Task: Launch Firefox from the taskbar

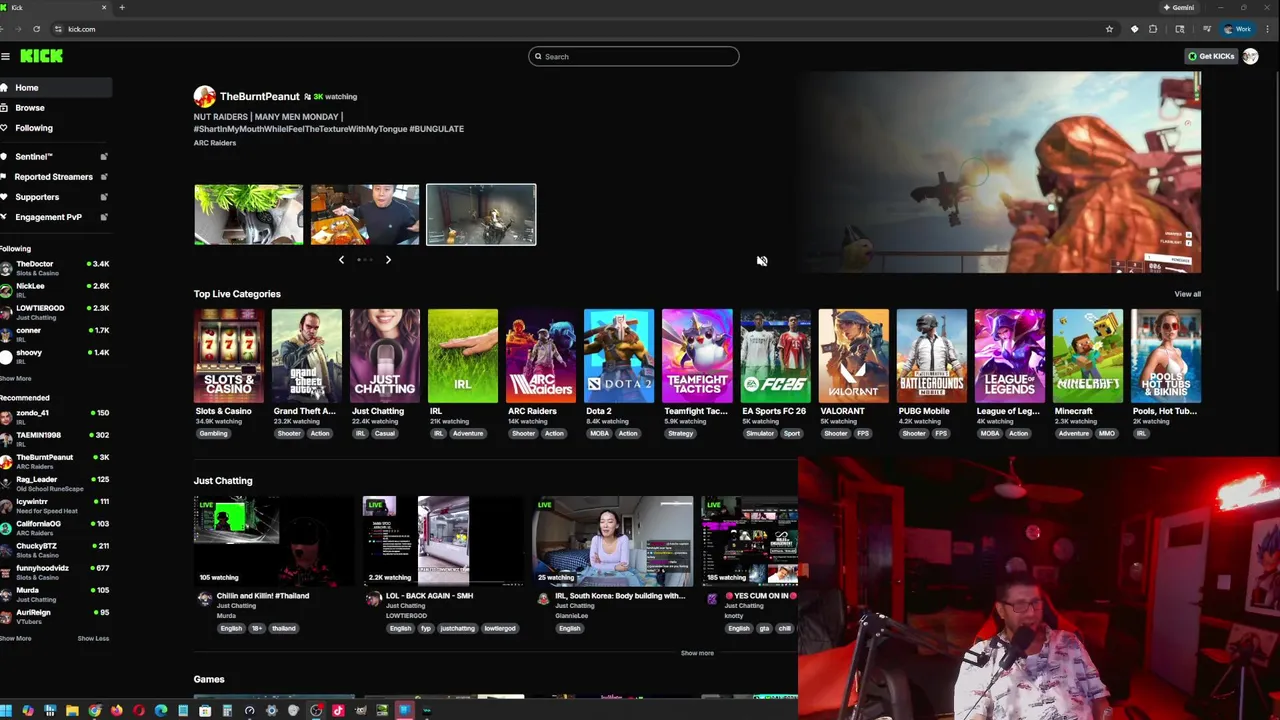Action: [x=116, y=711]
